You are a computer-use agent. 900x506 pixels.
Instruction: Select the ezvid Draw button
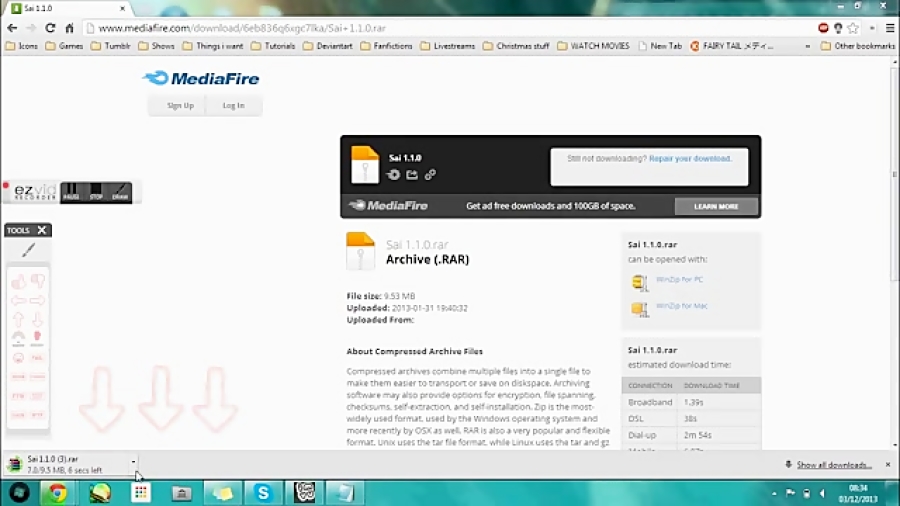click(120, 193)
